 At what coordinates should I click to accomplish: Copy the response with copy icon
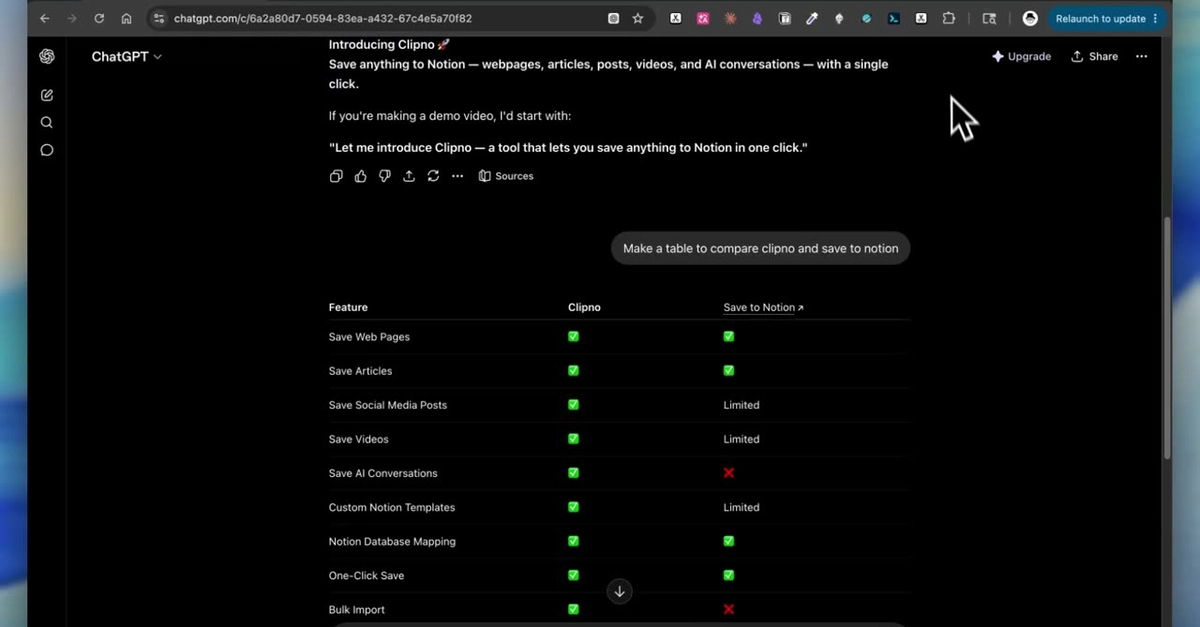[x=336, y=176]
